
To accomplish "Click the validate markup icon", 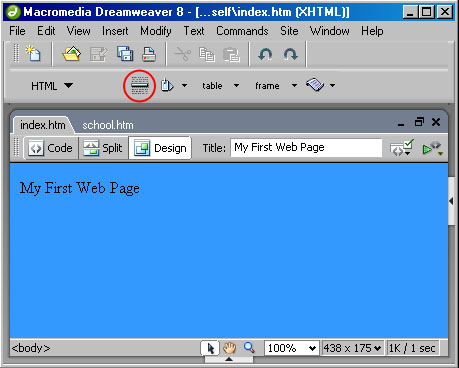I will click(x=402, y=148).
